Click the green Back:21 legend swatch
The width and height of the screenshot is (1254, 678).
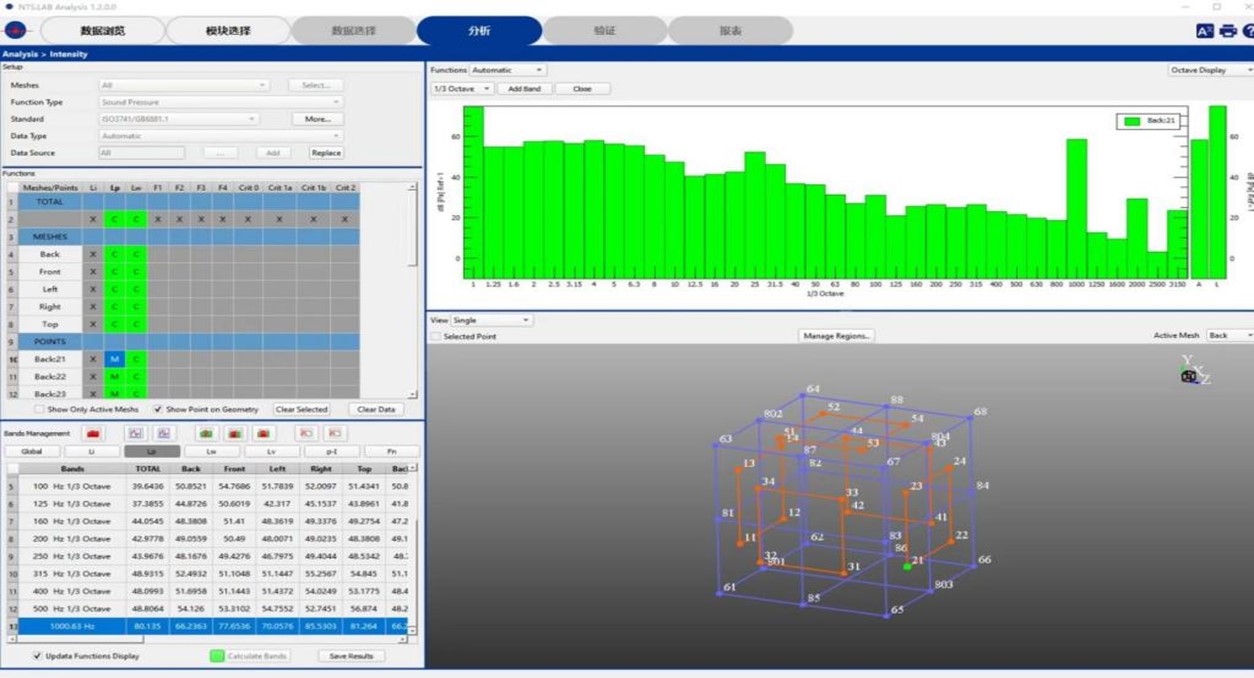pyautogui.click(x=1132, y=121)
